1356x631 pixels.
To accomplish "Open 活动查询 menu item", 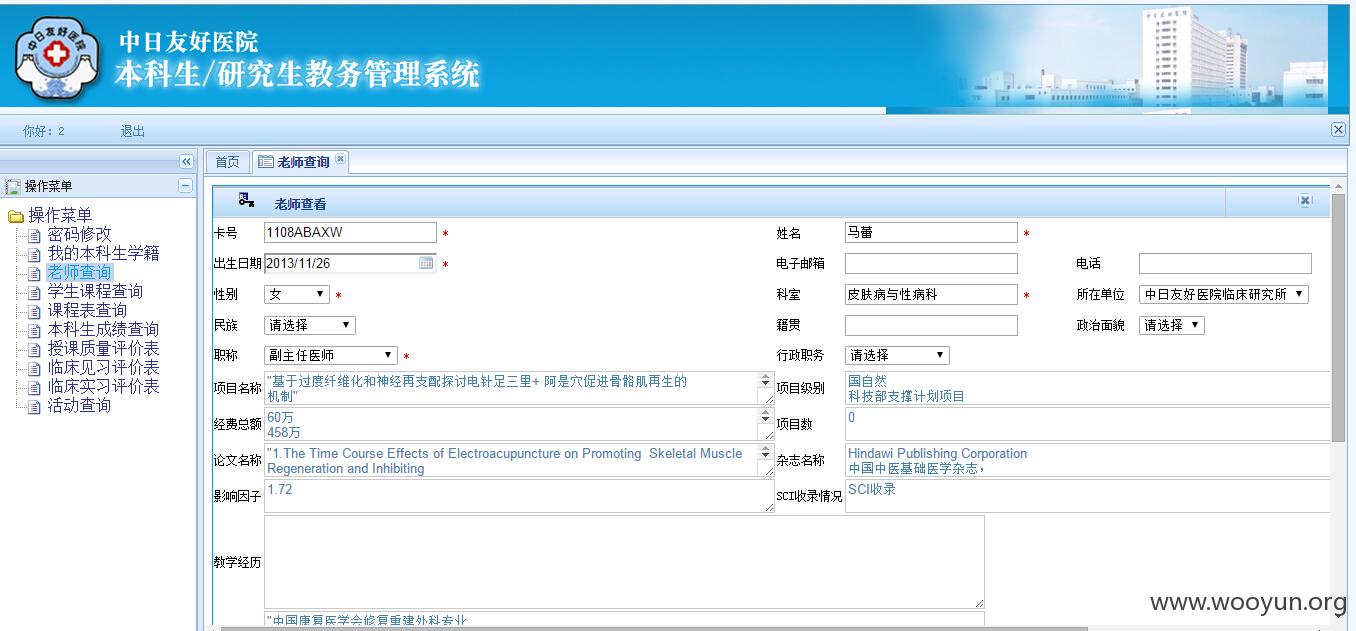I will (x=80, y=405).
